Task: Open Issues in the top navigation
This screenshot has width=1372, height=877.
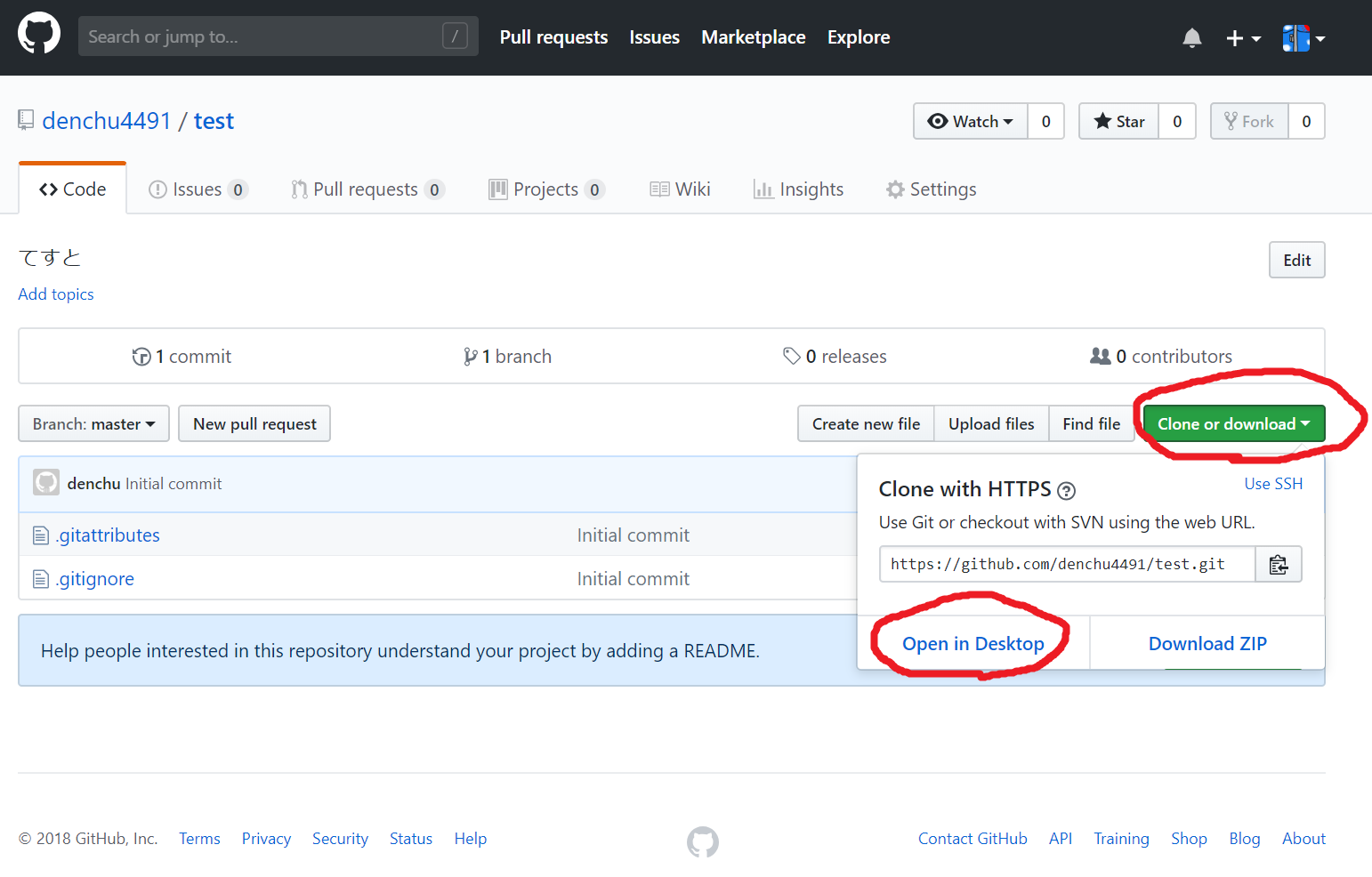Action: pyautogui.click(x=654, y=37)
